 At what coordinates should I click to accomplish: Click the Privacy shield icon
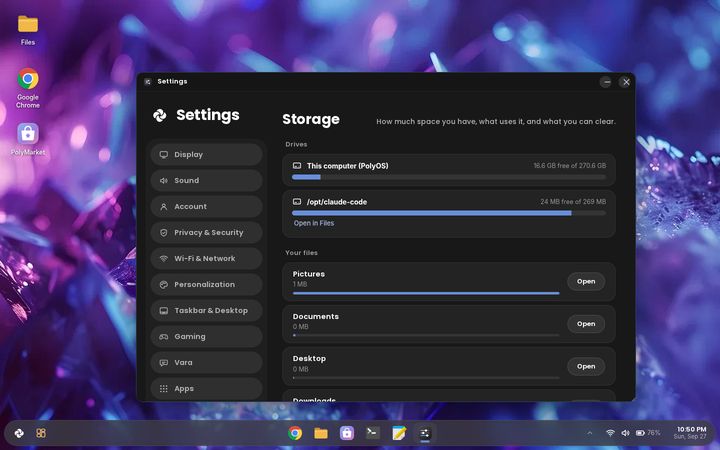click(x=163, y=232)
